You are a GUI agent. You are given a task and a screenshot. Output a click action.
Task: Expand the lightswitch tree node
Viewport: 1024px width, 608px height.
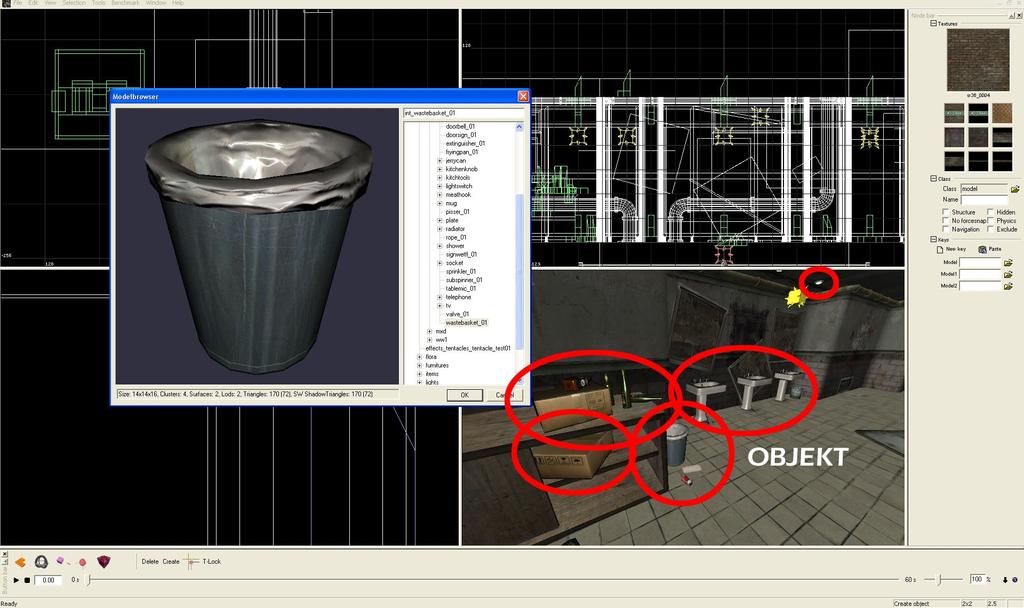(440, 186)
